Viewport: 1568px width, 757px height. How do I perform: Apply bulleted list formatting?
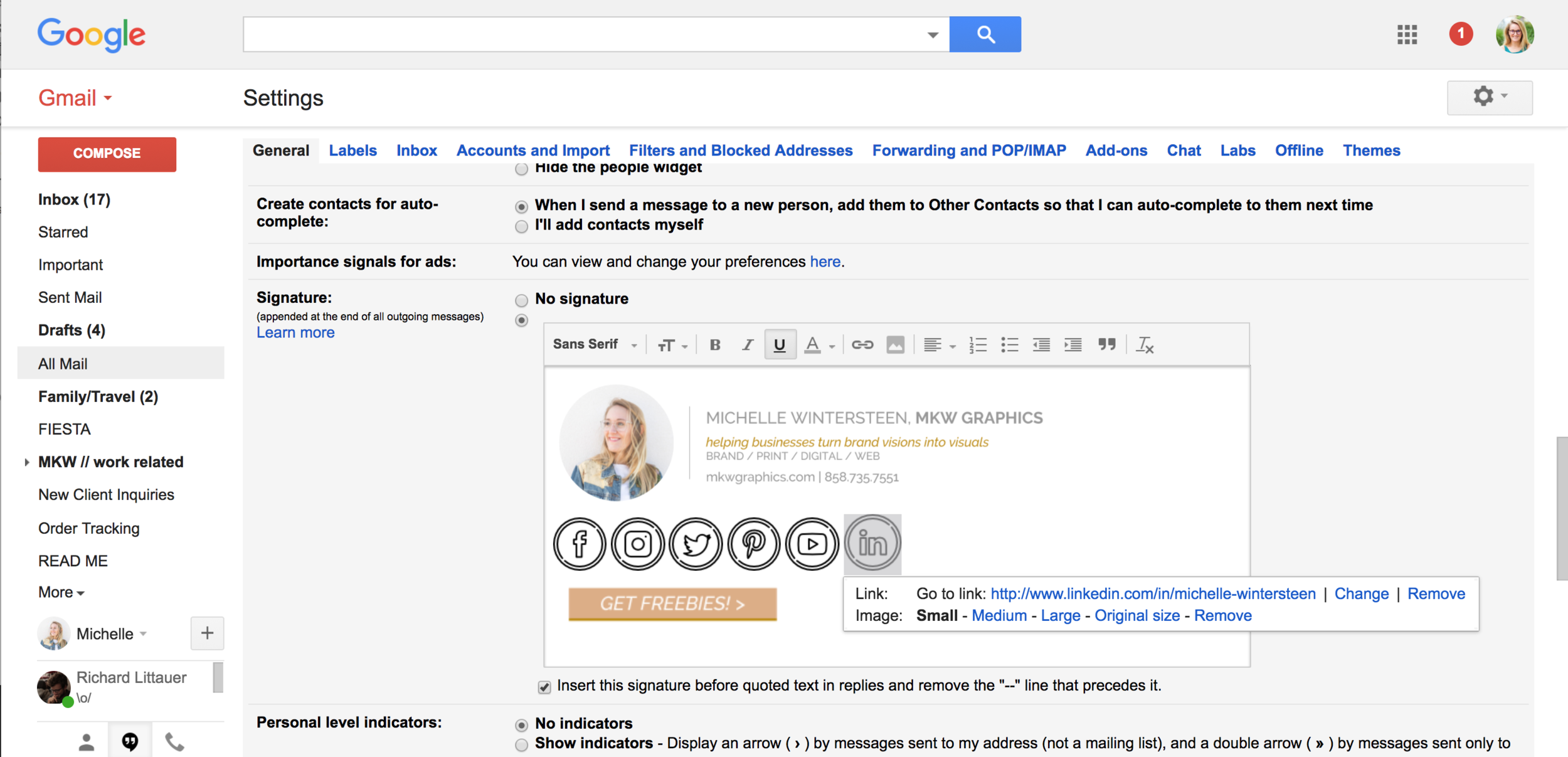(x=1009, y=345)
